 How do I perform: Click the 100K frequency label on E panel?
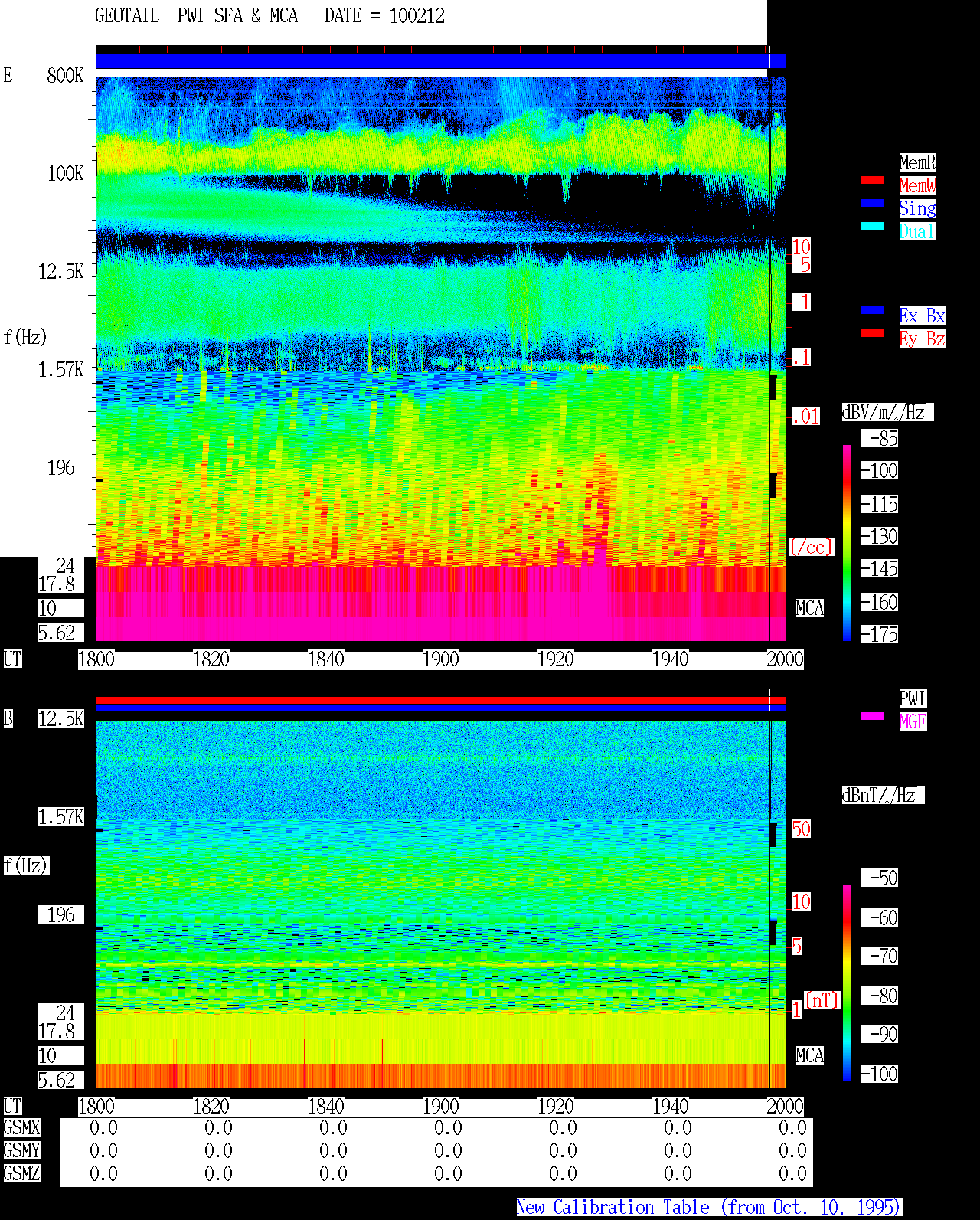65,173
